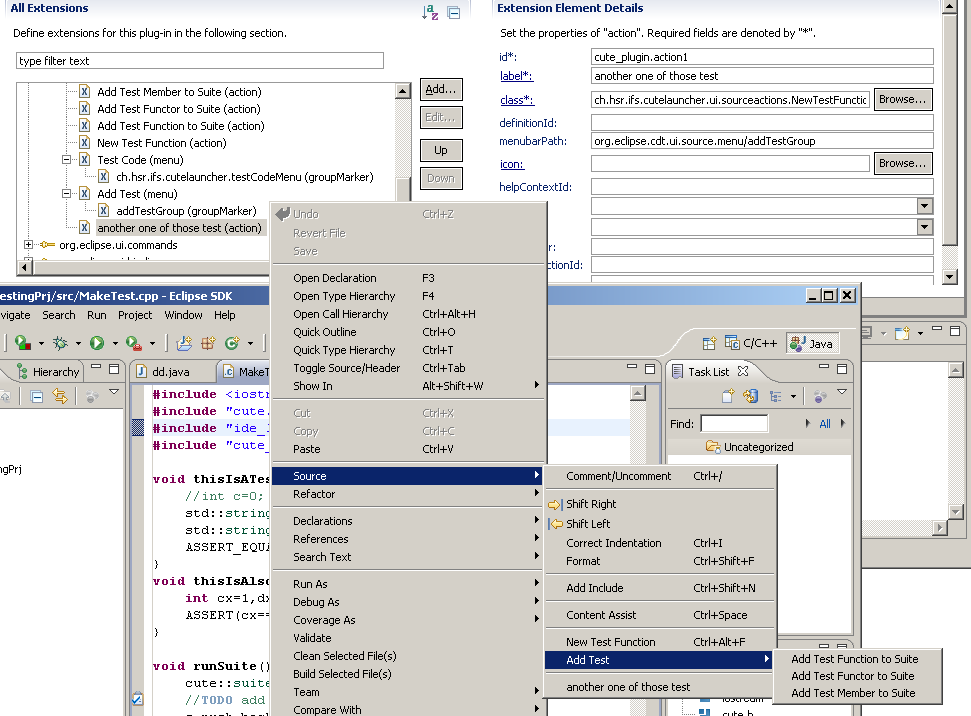Click the New Java Package toolbar icon
This screenshot has height=716, width=971.
point(208,343)
